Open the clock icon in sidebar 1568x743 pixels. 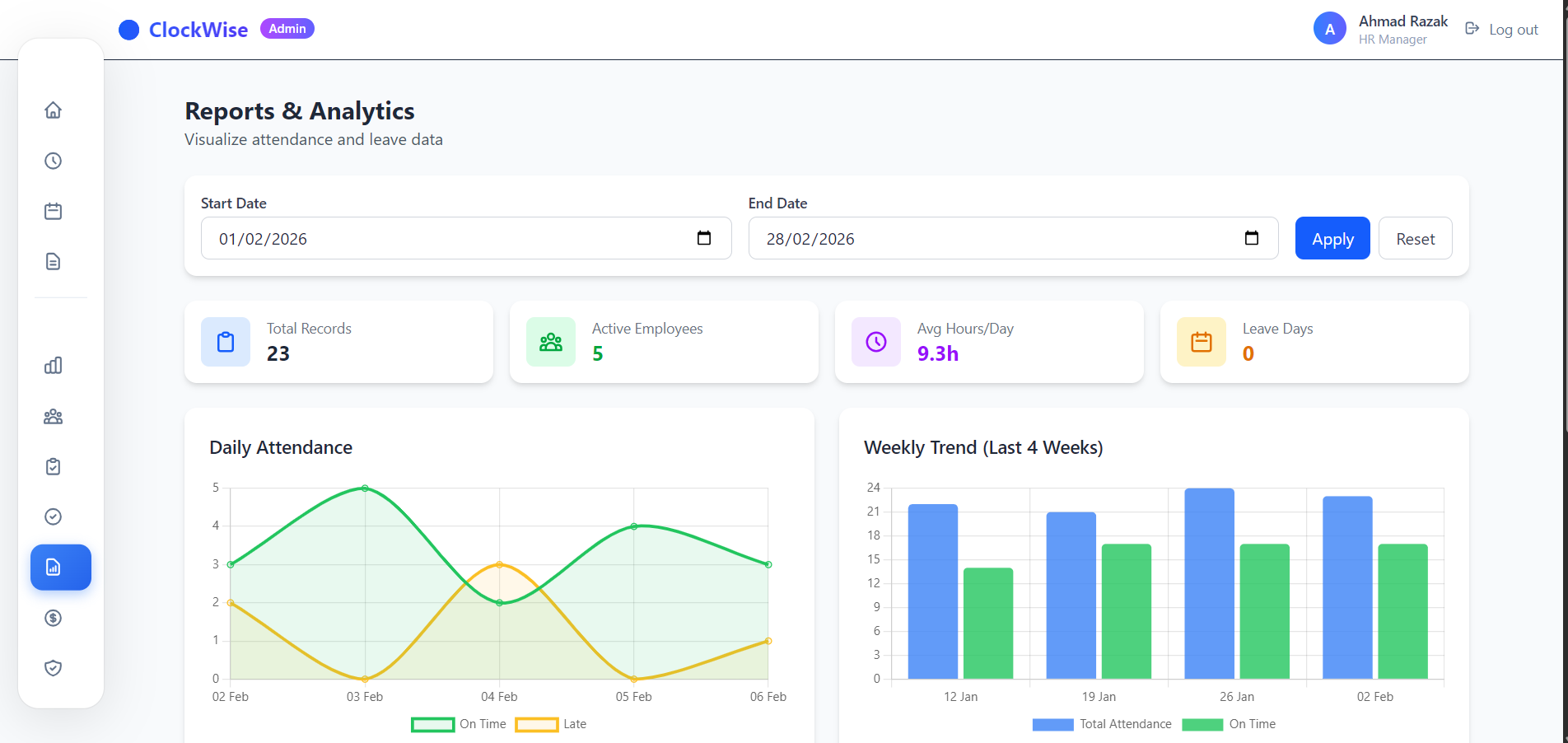pyautogui.click(x=53, y=161)
